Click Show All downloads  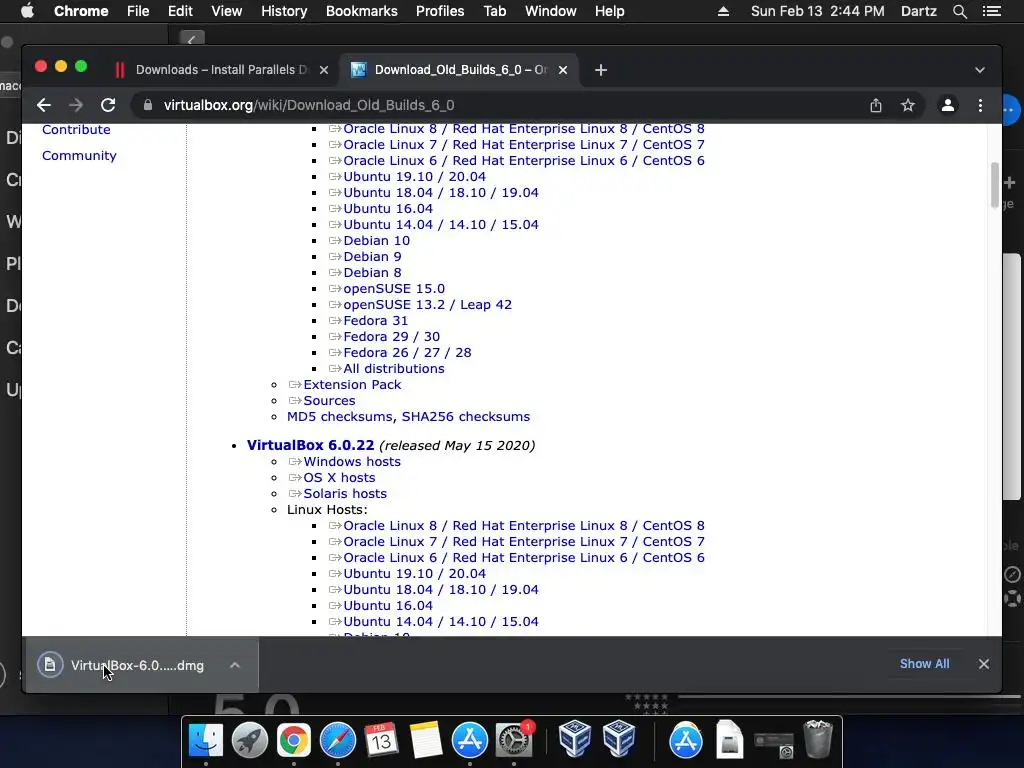point(924,664)
